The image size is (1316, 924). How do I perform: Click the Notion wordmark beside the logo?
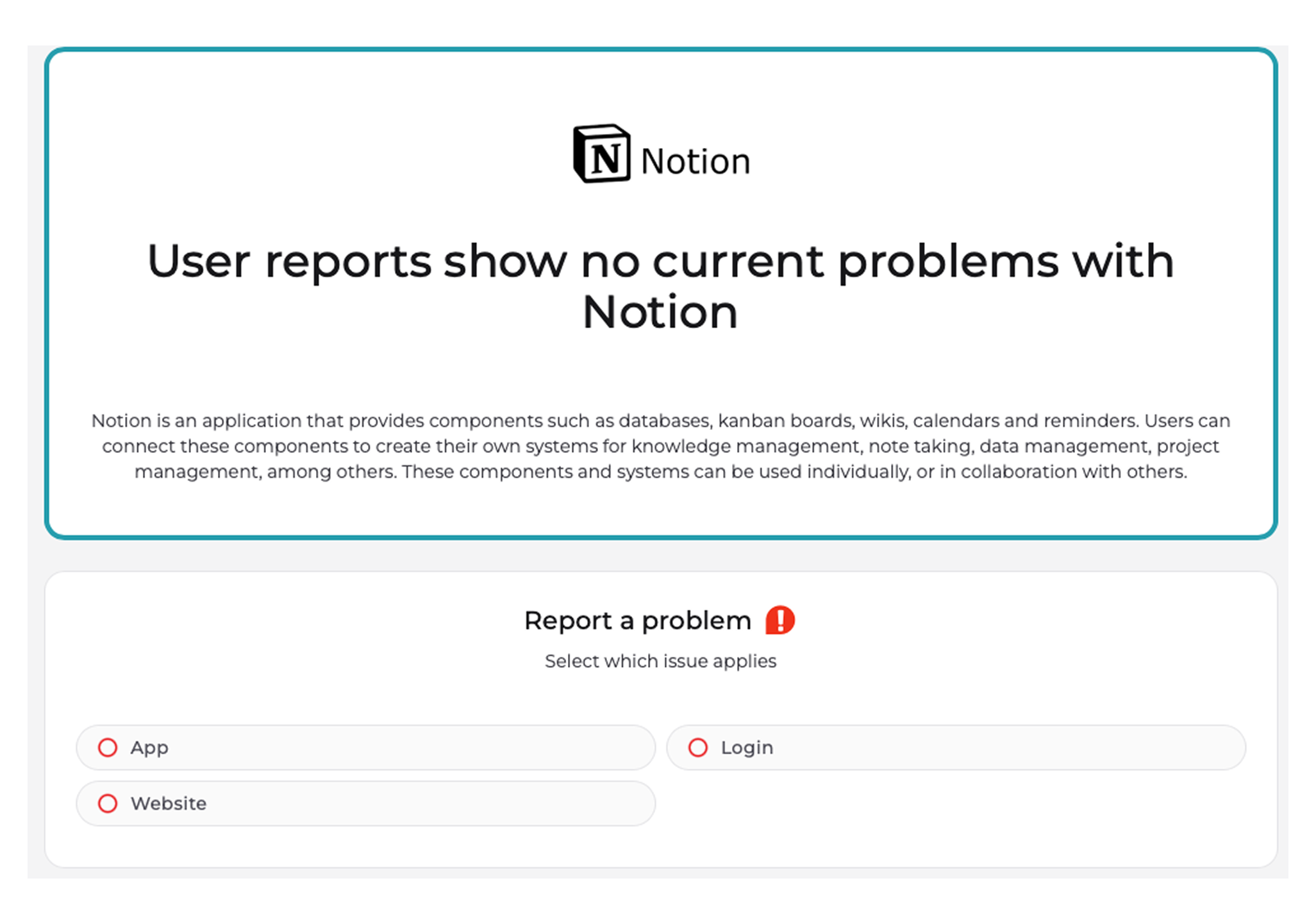point(695,161)
